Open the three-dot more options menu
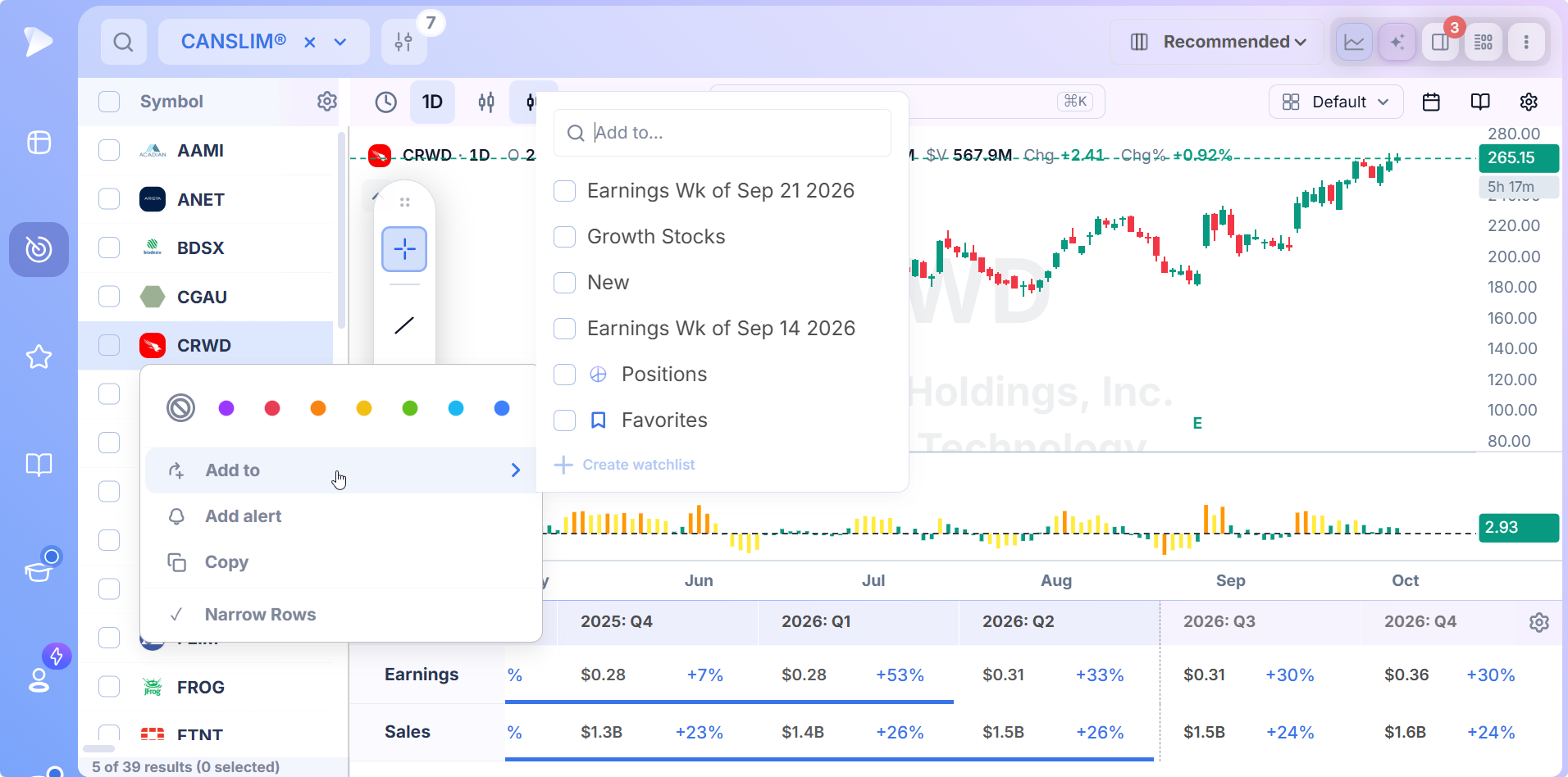Viewport: 1568px width, 777px height. 1526,42
